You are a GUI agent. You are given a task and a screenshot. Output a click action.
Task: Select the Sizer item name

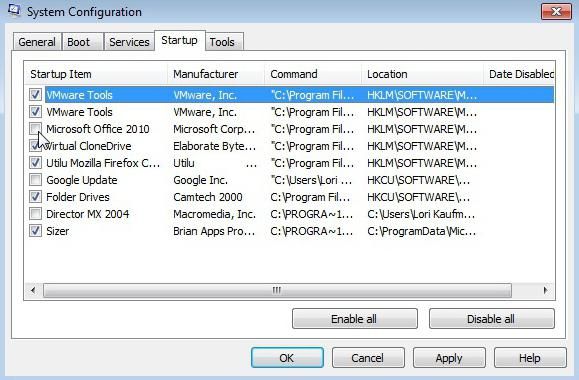point(58,231)
